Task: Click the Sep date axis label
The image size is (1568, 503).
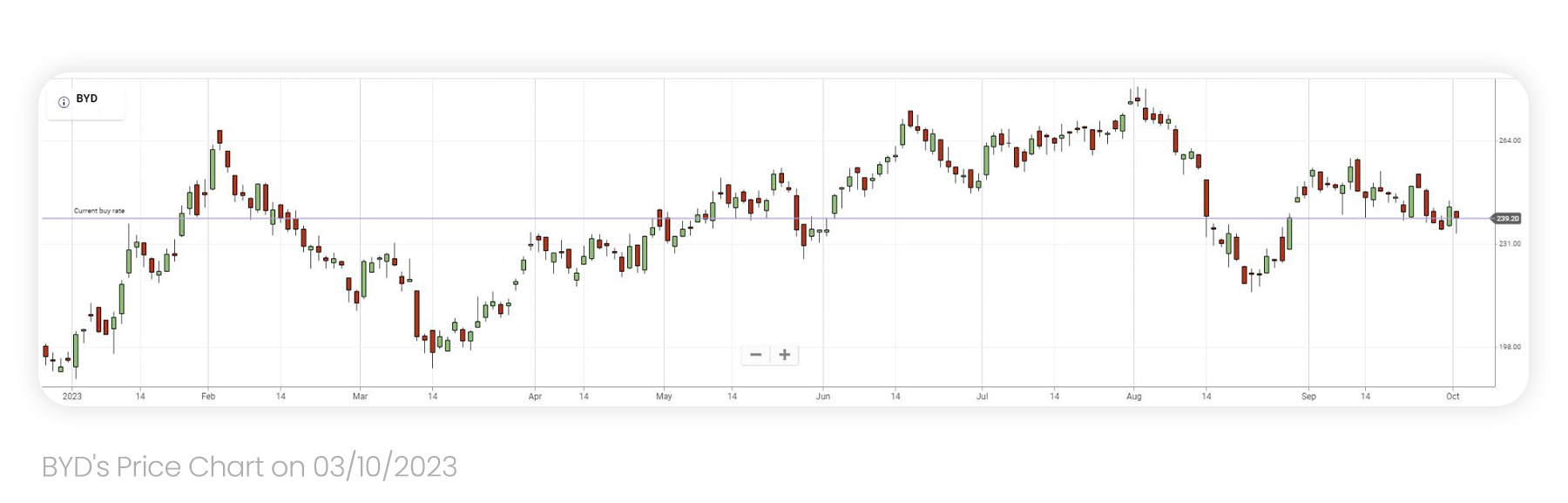Action: (1308, 397)
